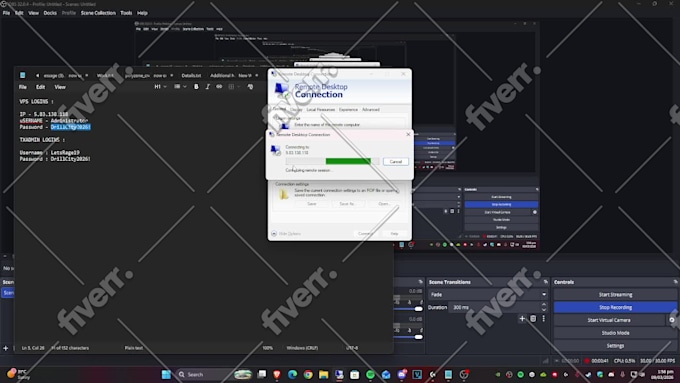Switch to the Advanced tab in Remote Desktop

coord(371,110)
